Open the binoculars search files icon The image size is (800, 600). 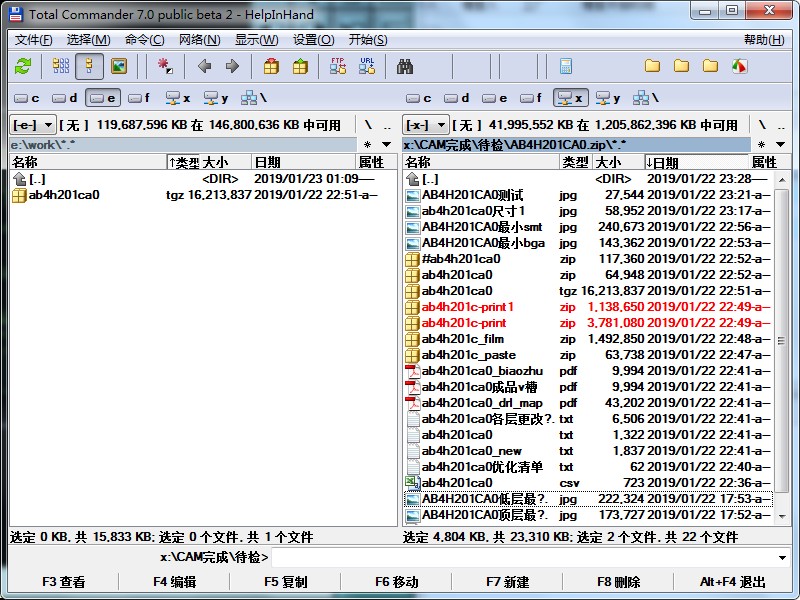coord(405,66)
